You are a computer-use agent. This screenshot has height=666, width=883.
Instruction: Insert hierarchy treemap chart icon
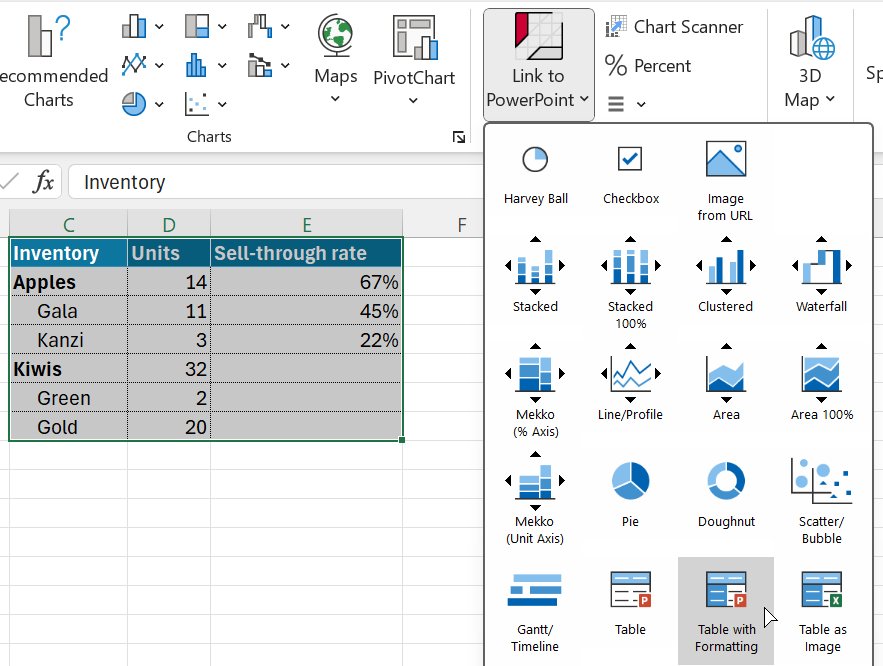point(197,26)
